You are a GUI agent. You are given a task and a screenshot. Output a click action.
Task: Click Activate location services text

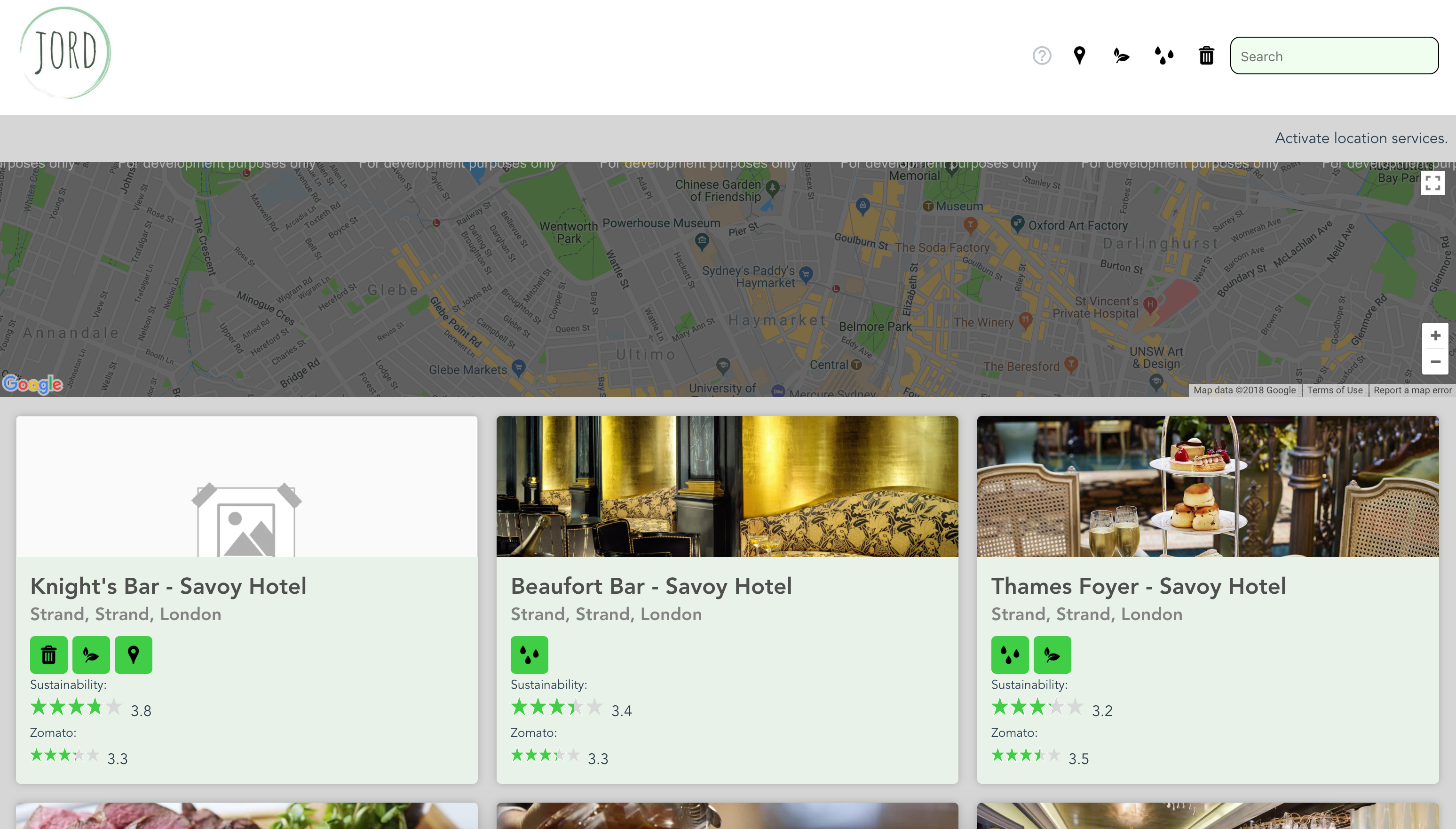click(x=1361, y=138)
